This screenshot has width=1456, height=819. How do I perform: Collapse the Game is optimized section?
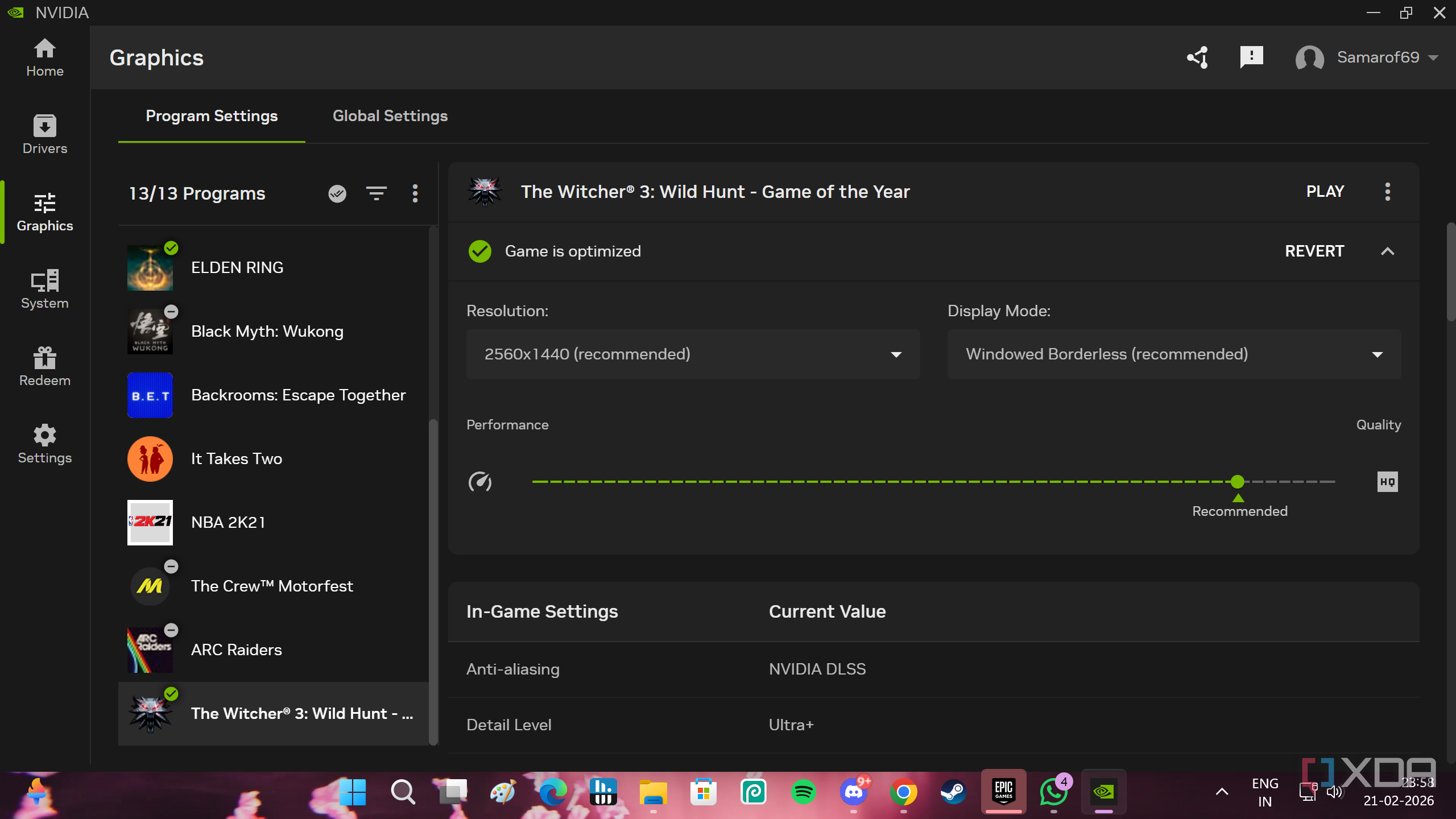coord(1388,251)
